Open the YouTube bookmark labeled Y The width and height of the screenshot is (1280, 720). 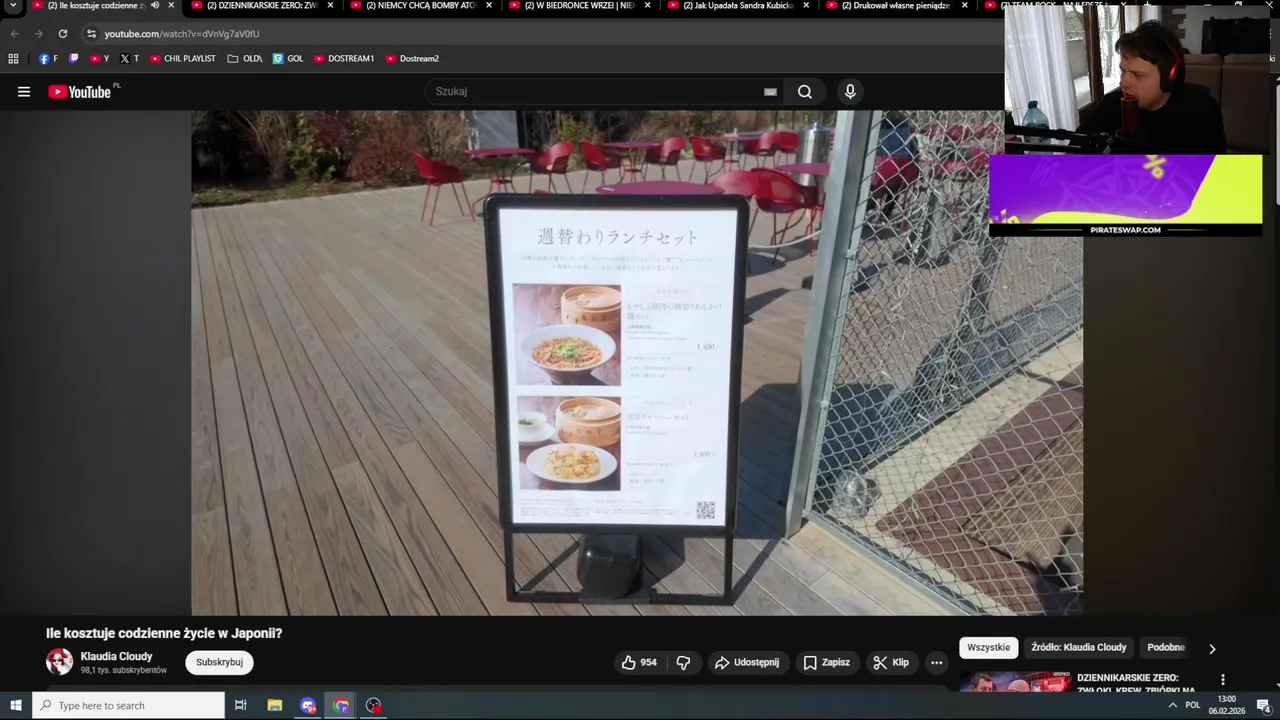[99, 59]
